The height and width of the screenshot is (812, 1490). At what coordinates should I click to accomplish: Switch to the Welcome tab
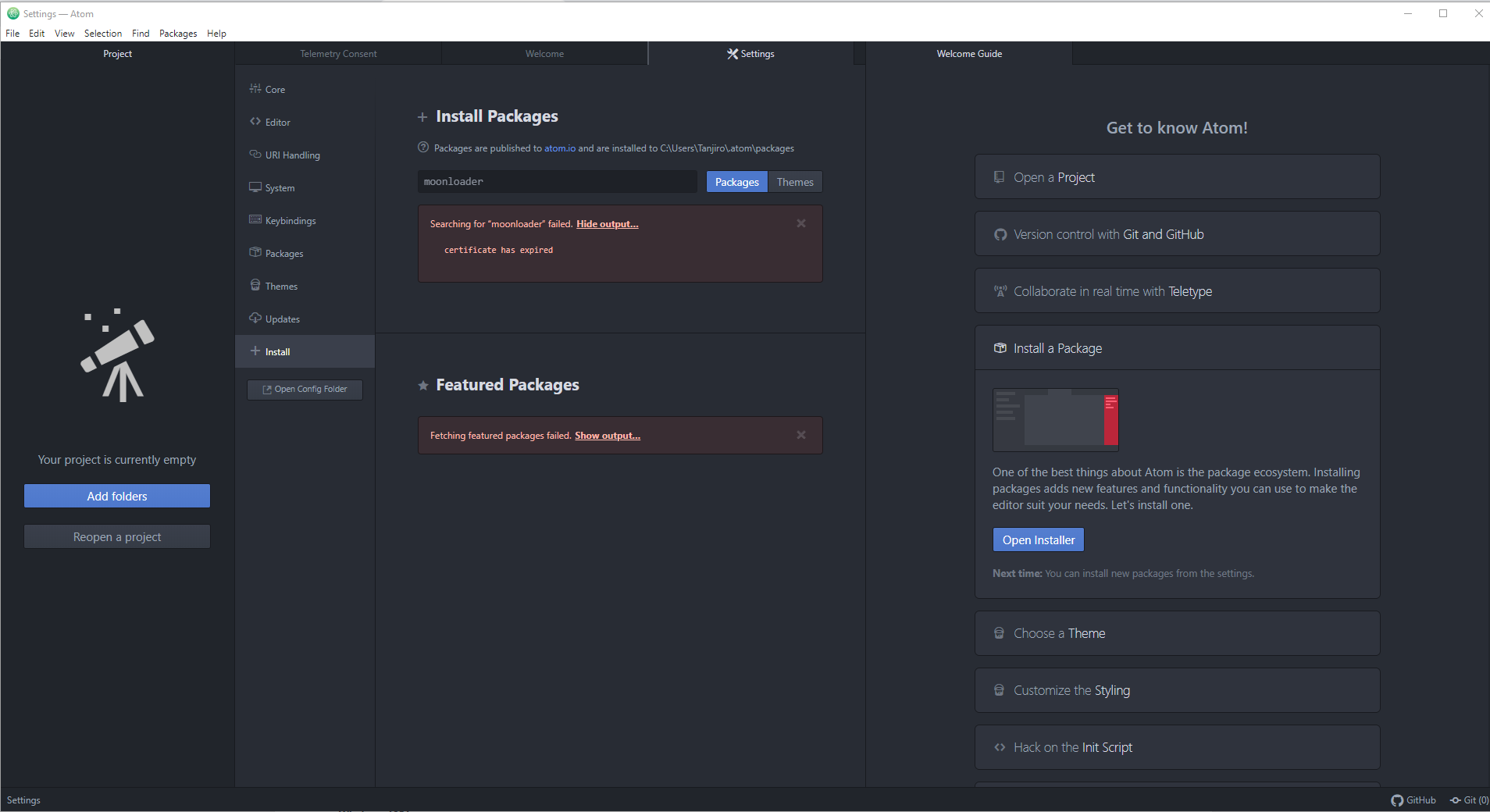(544, 54)
